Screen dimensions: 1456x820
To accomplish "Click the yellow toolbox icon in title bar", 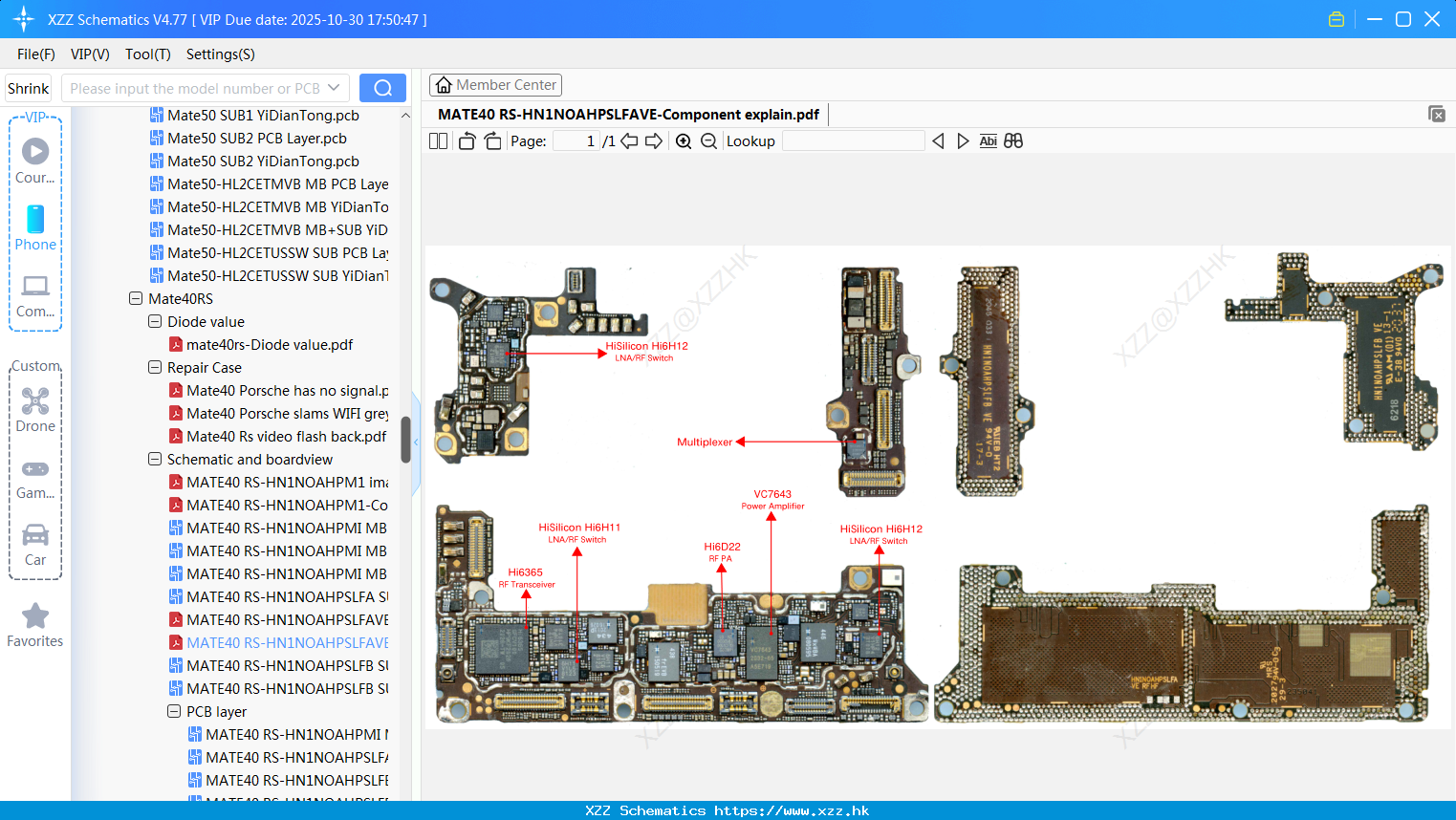I will click(1336, 19).
